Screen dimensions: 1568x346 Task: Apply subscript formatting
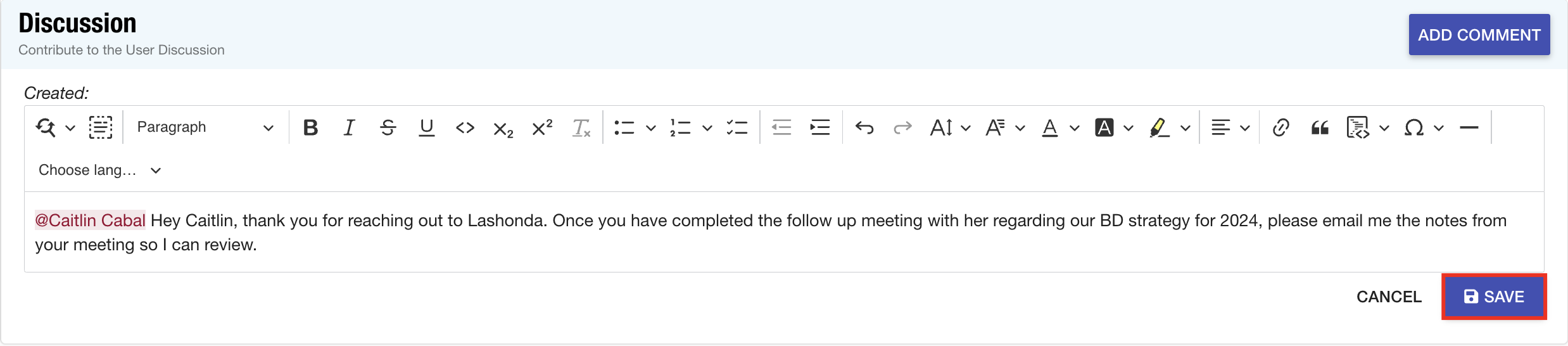(503, 129)
